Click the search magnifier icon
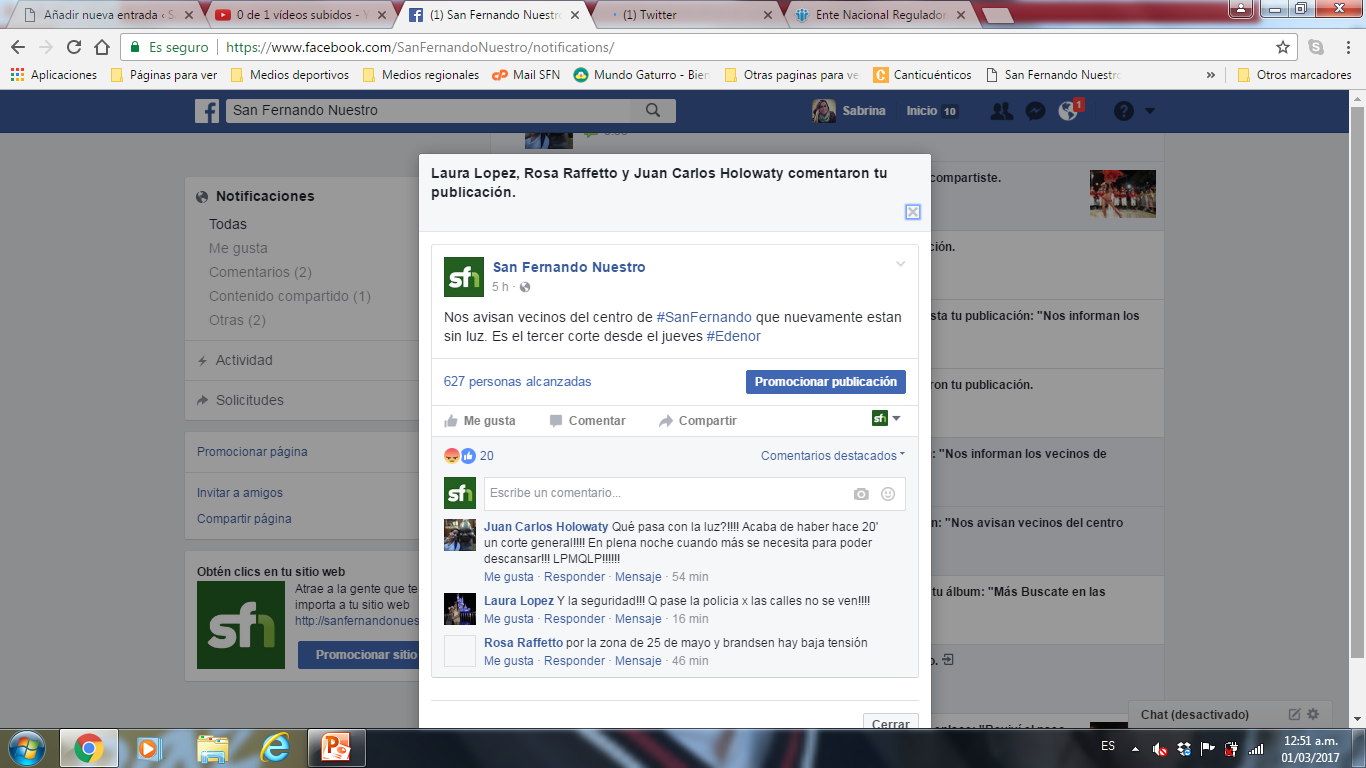 click(x=653, y=111)
